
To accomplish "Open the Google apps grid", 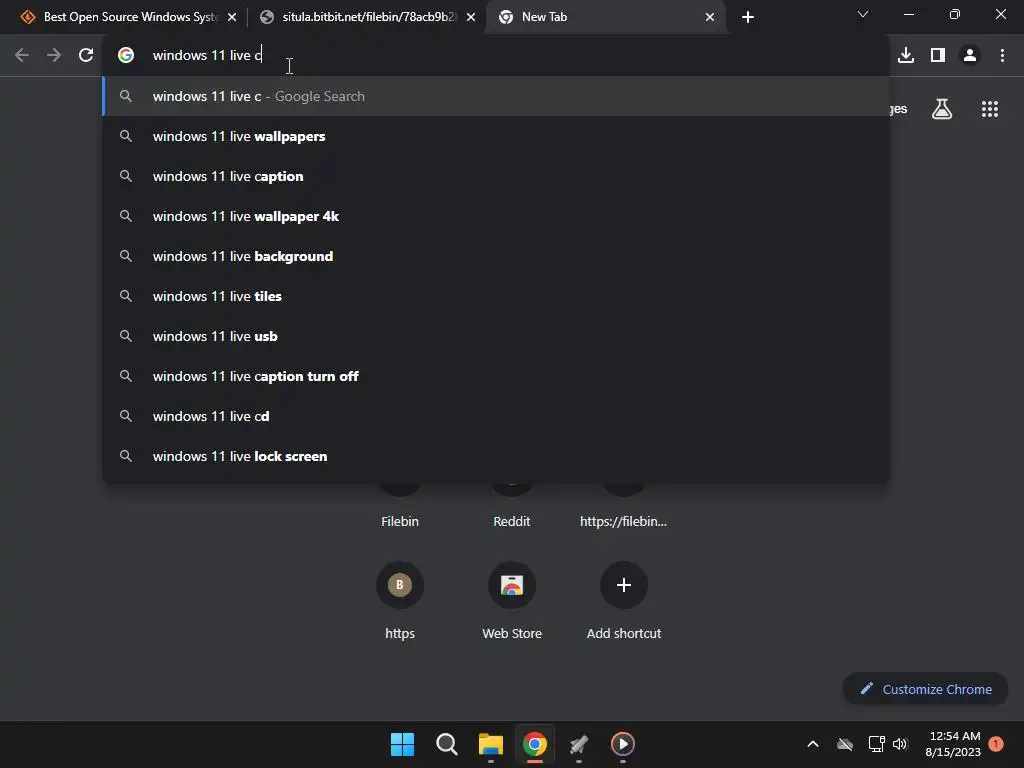I will pos(989,108).
